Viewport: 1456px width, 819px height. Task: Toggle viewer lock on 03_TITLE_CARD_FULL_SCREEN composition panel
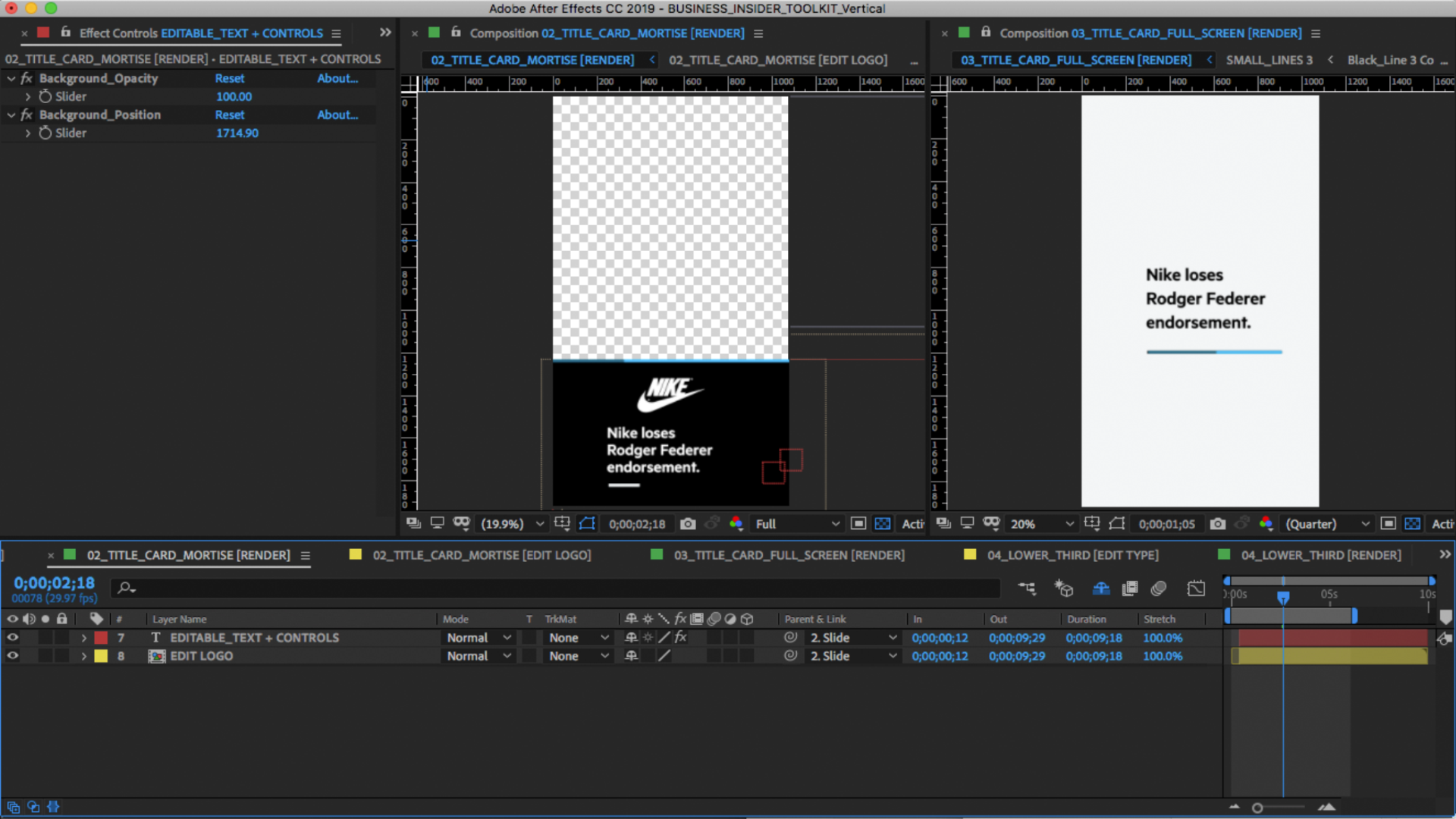(x=986, y=33)
